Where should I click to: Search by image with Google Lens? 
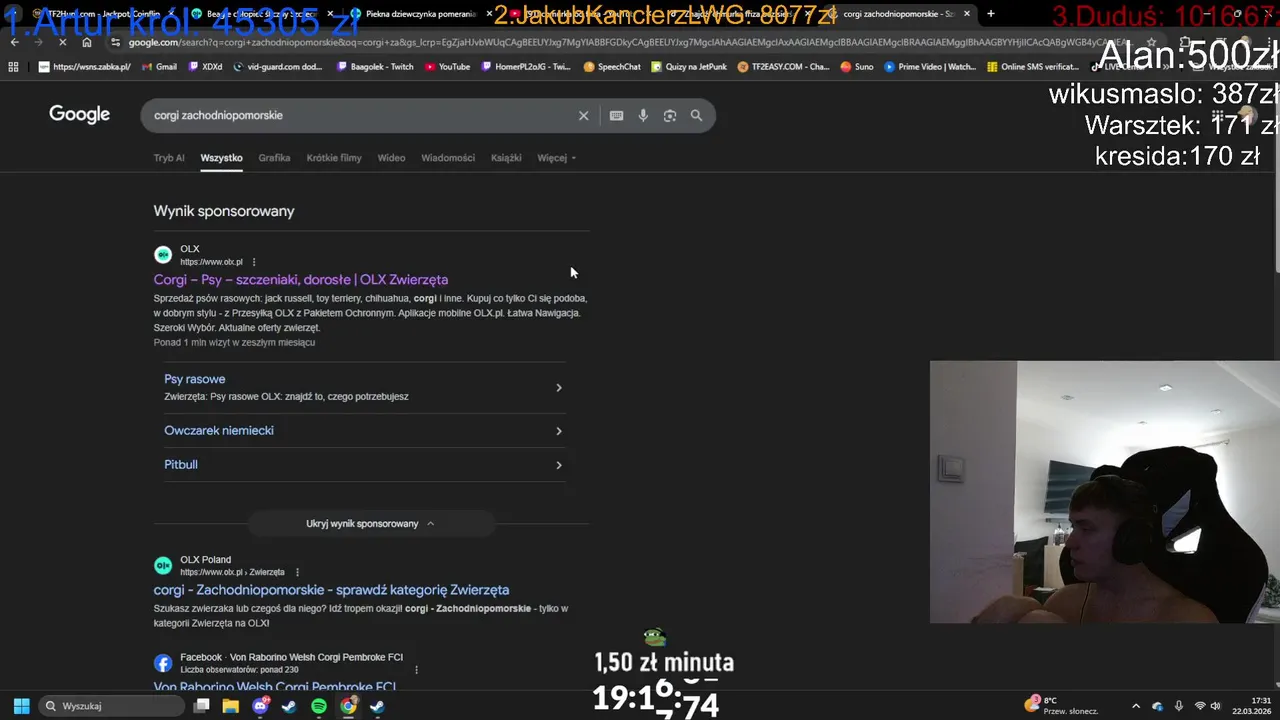pos(670,116)
